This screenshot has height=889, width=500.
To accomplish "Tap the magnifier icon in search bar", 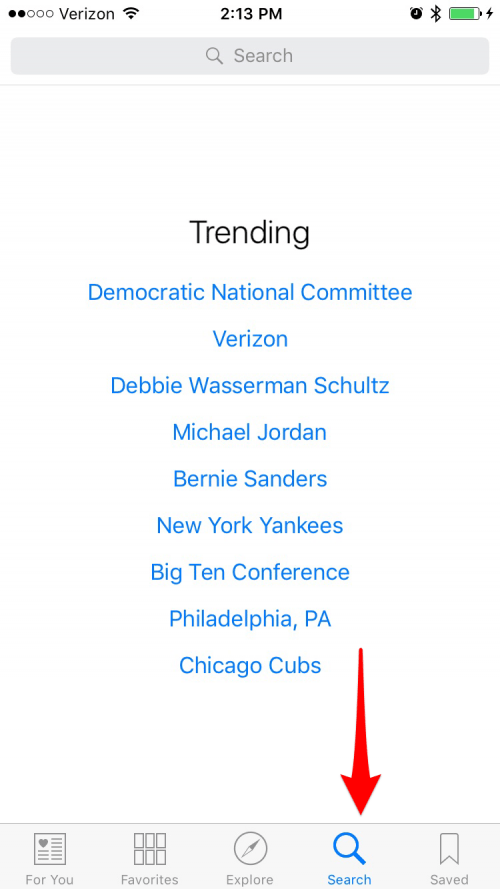I will 214,56.
